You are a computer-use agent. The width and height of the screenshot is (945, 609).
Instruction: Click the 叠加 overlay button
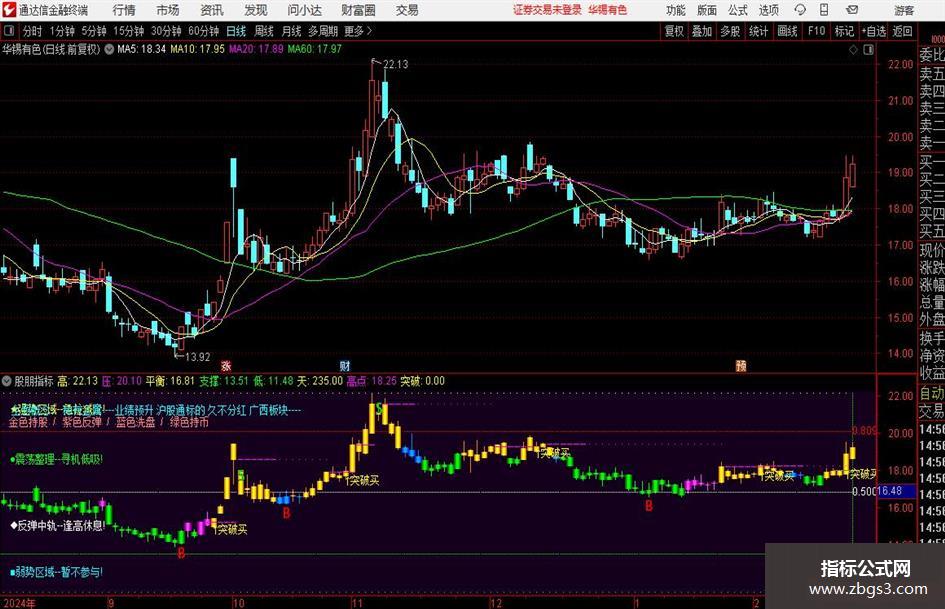coord(702,31)
